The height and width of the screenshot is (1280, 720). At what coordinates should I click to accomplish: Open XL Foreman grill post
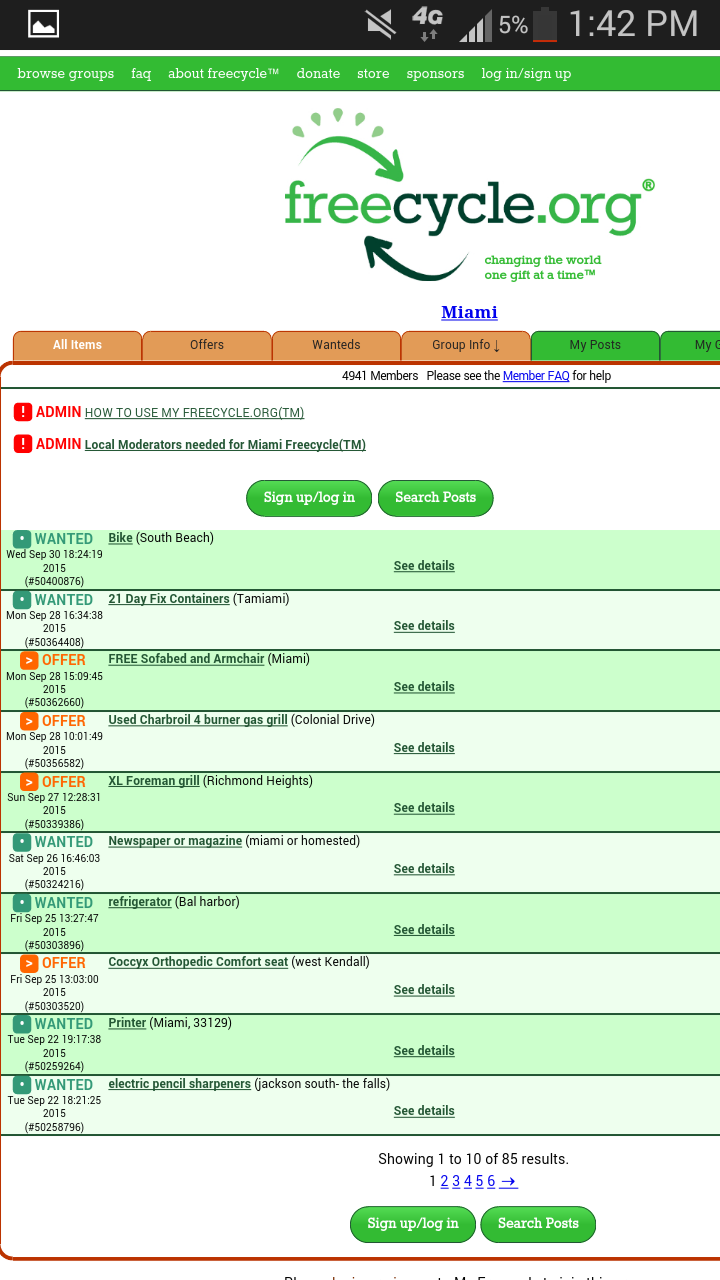pyautogui.click(x=154, y=781)
